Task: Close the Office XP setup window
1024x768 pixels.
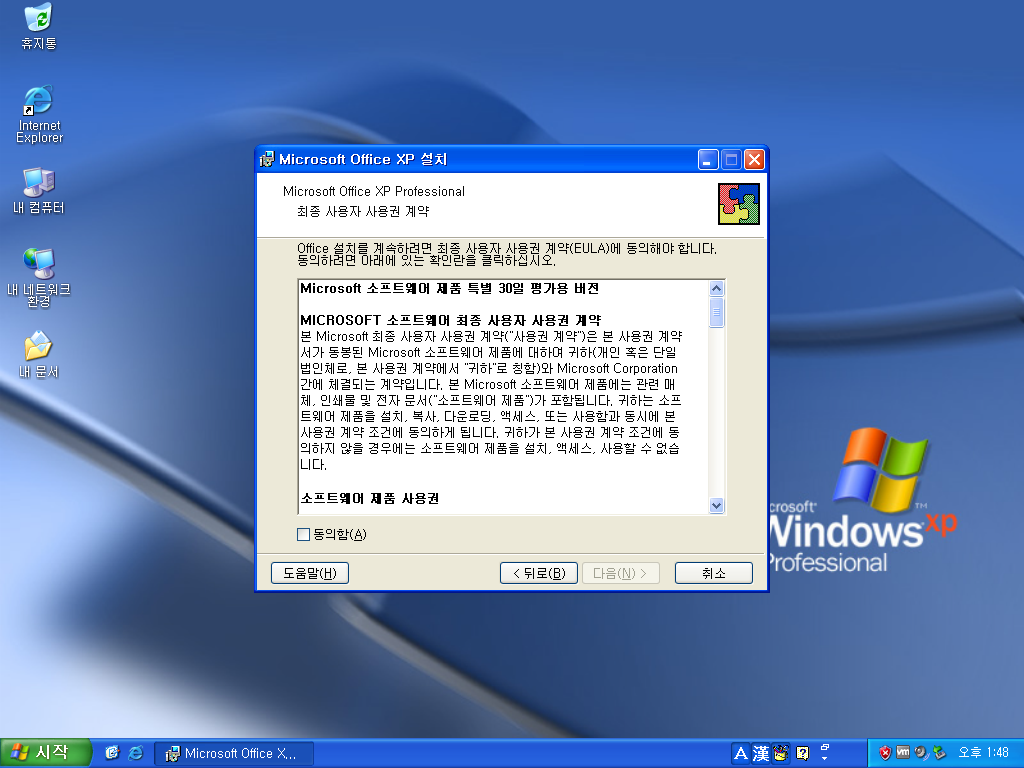Action: [x=754, y=159]
